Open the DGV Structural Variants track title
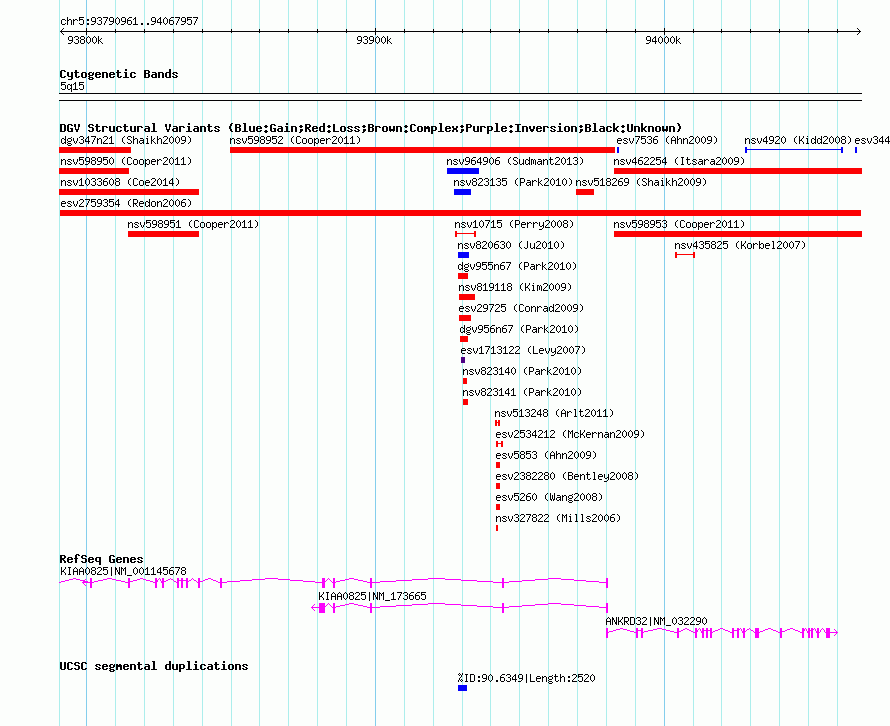This screenshot has height=726, width=890. (371, 128)
